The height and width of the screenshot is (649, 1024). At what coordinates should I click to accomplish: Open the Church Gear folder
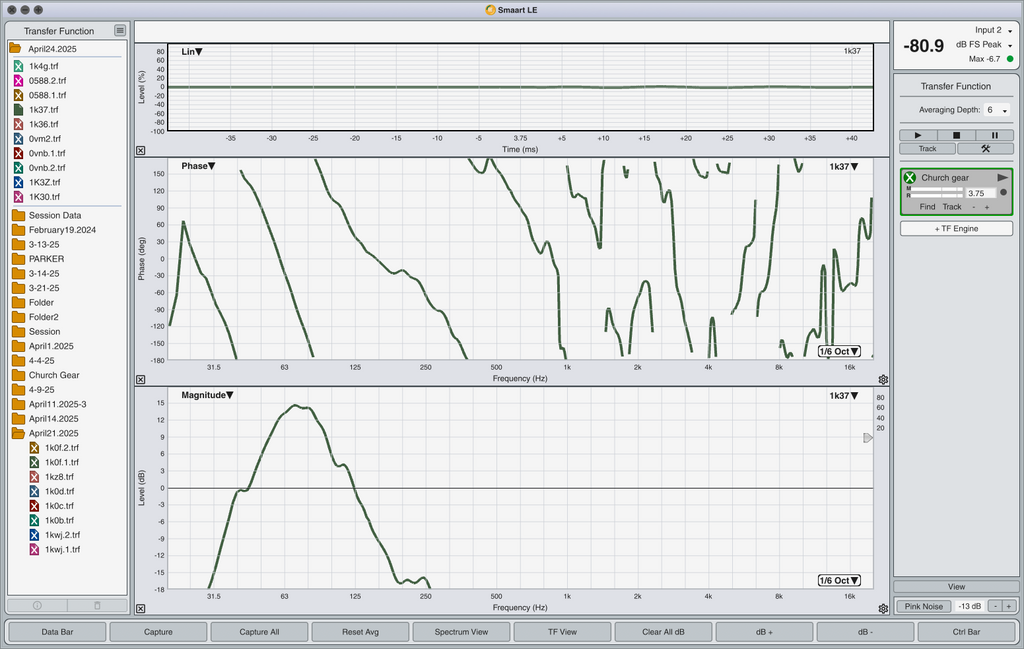click(x=46, y=375)
